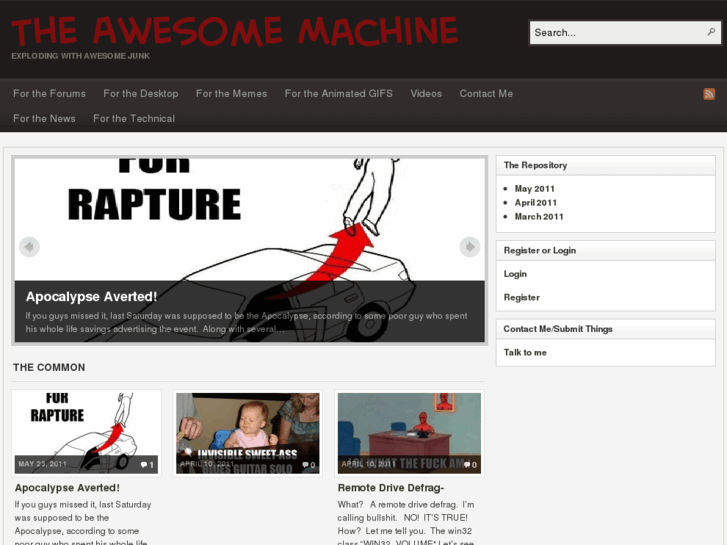727x545 pixels.
Task: Open the Contact Me menu item
Action: click(x=486, y=94)
